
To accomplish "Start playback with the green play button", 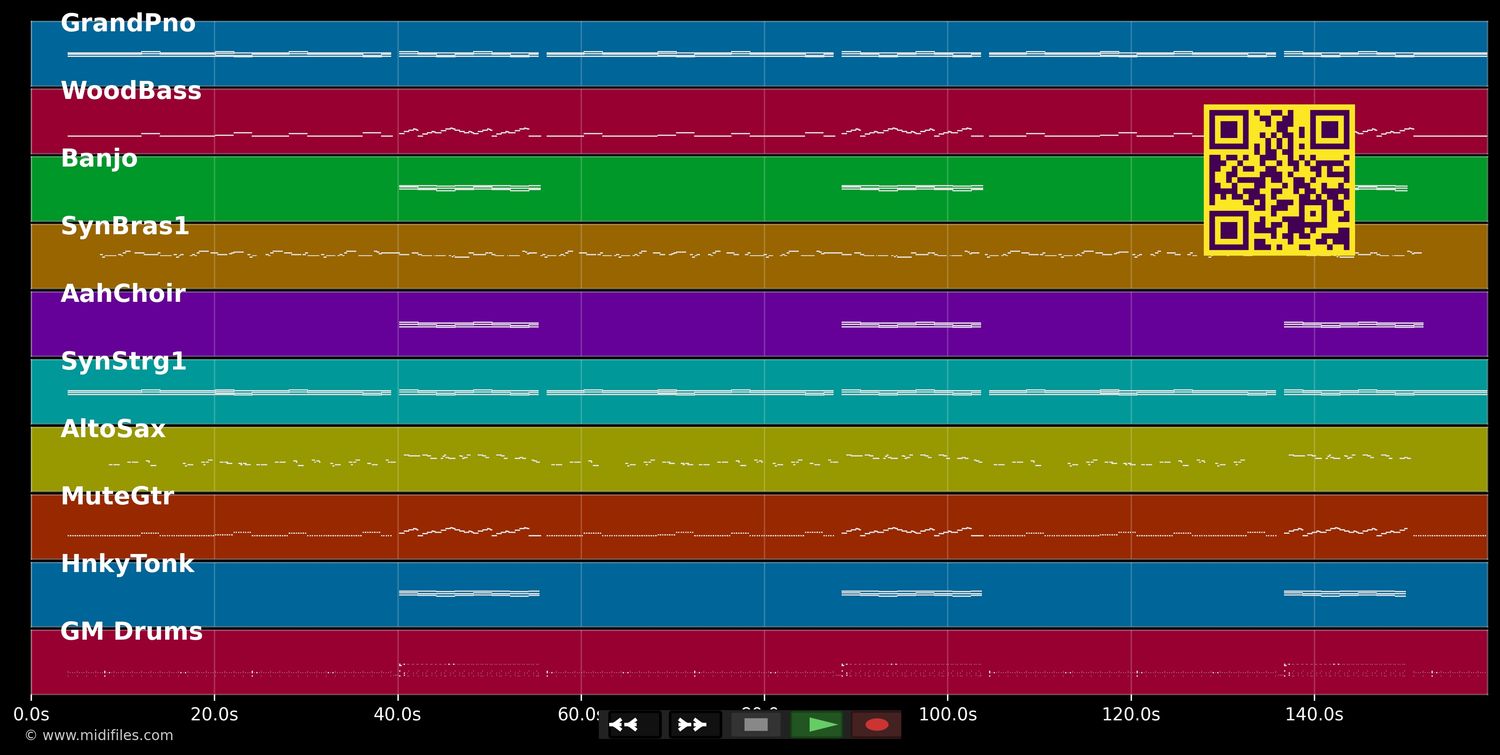I will pos(817,725).
